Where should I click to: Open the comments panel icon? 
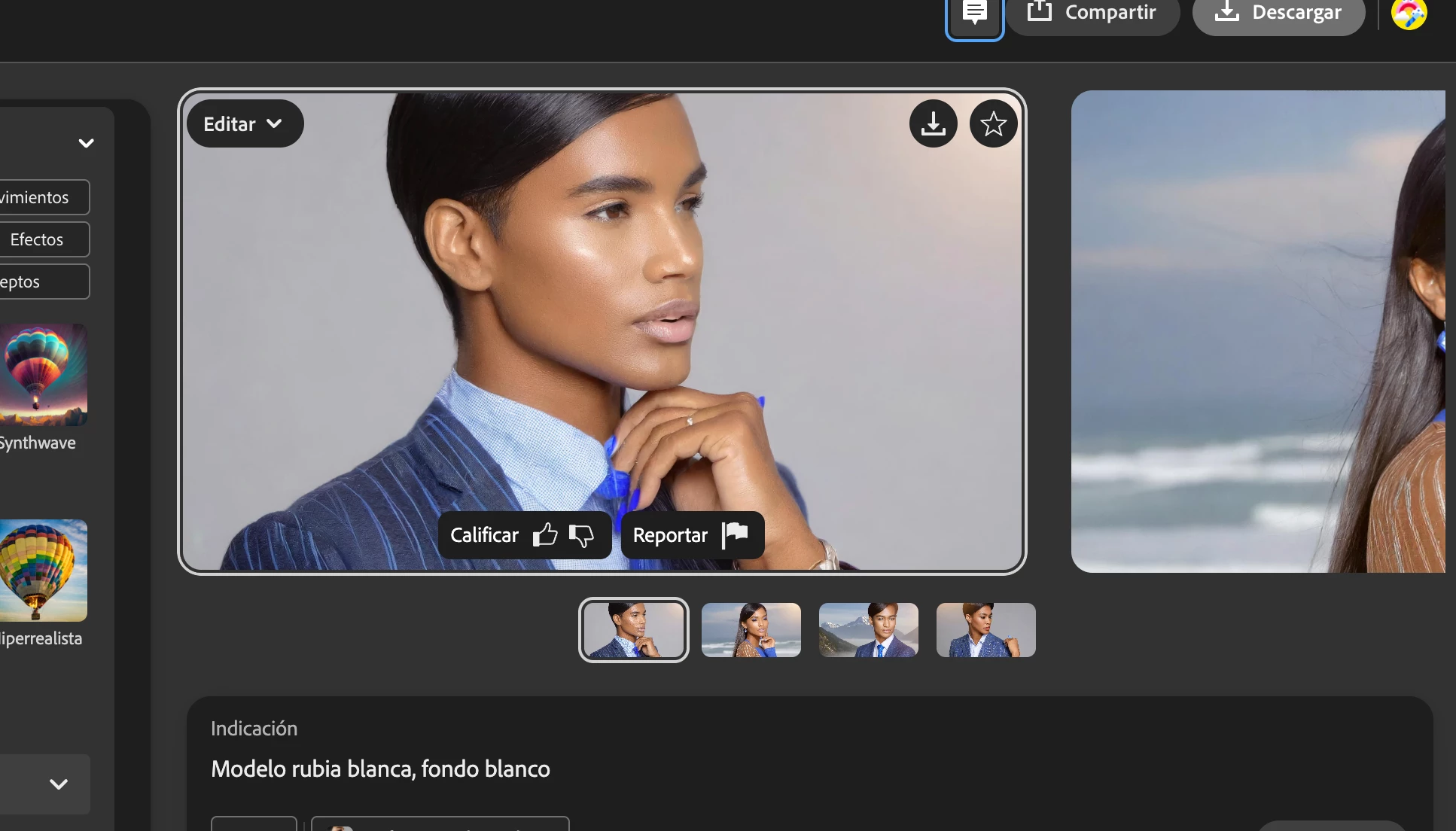point(974,14)
